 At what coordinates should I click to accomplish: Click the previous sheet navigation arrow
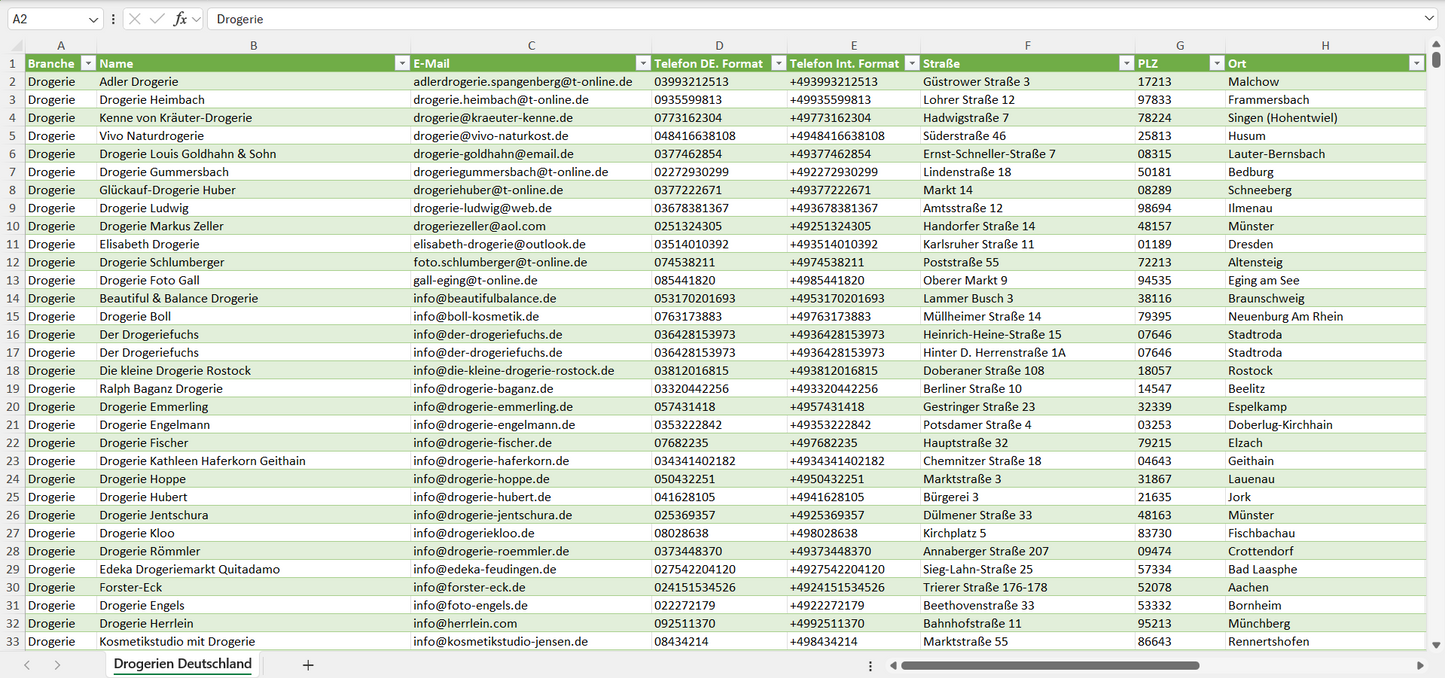27,665
